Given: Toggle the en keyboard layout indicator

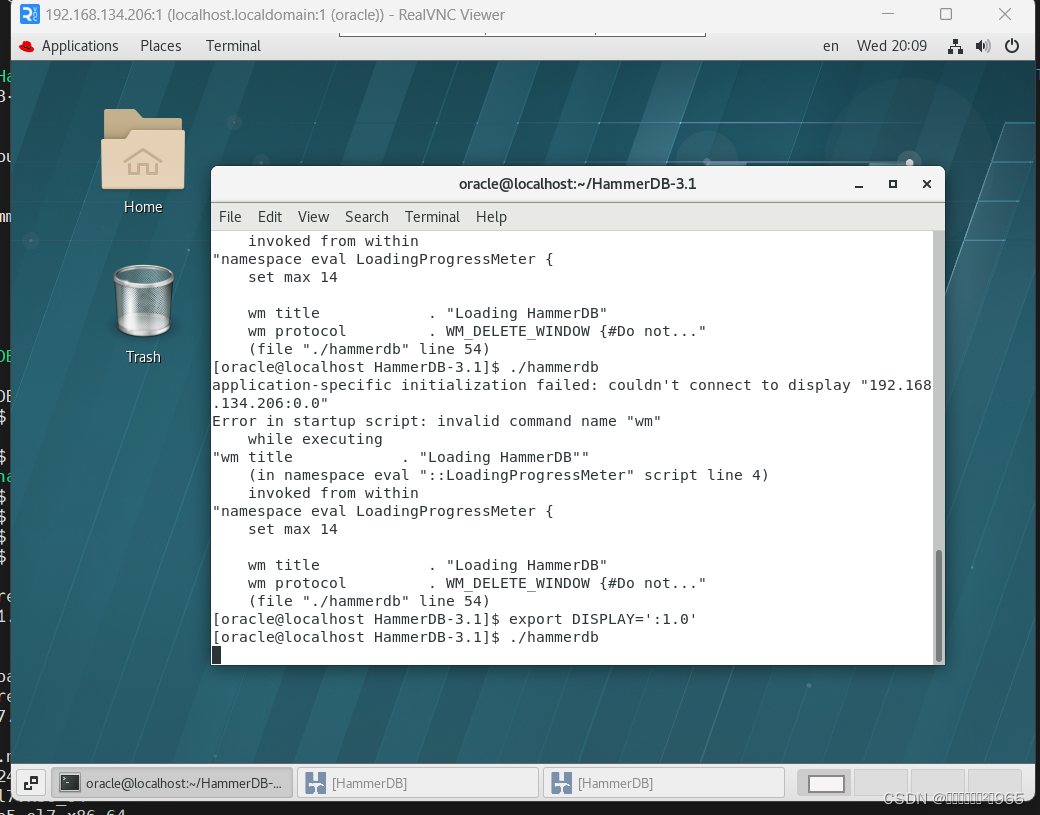Looking at the screenshot, I should pyautogui.click(x=830, y=45).
